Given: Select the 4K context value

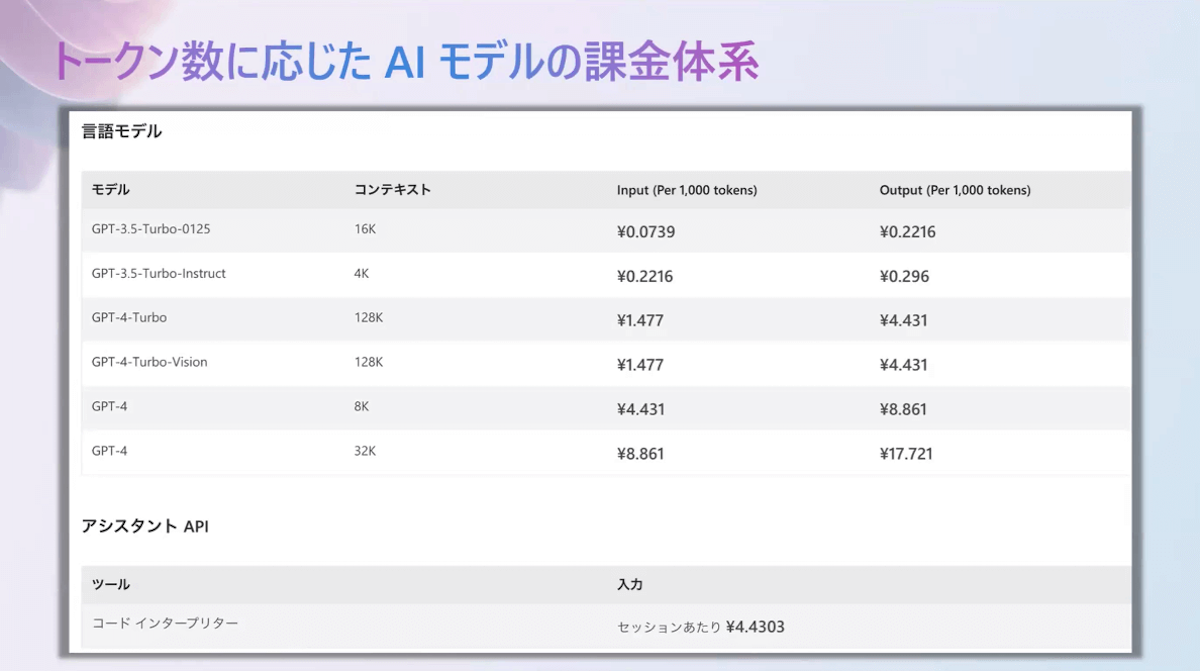Looking at the screenshot, I should pyautogui.click(x=362, y=273).
